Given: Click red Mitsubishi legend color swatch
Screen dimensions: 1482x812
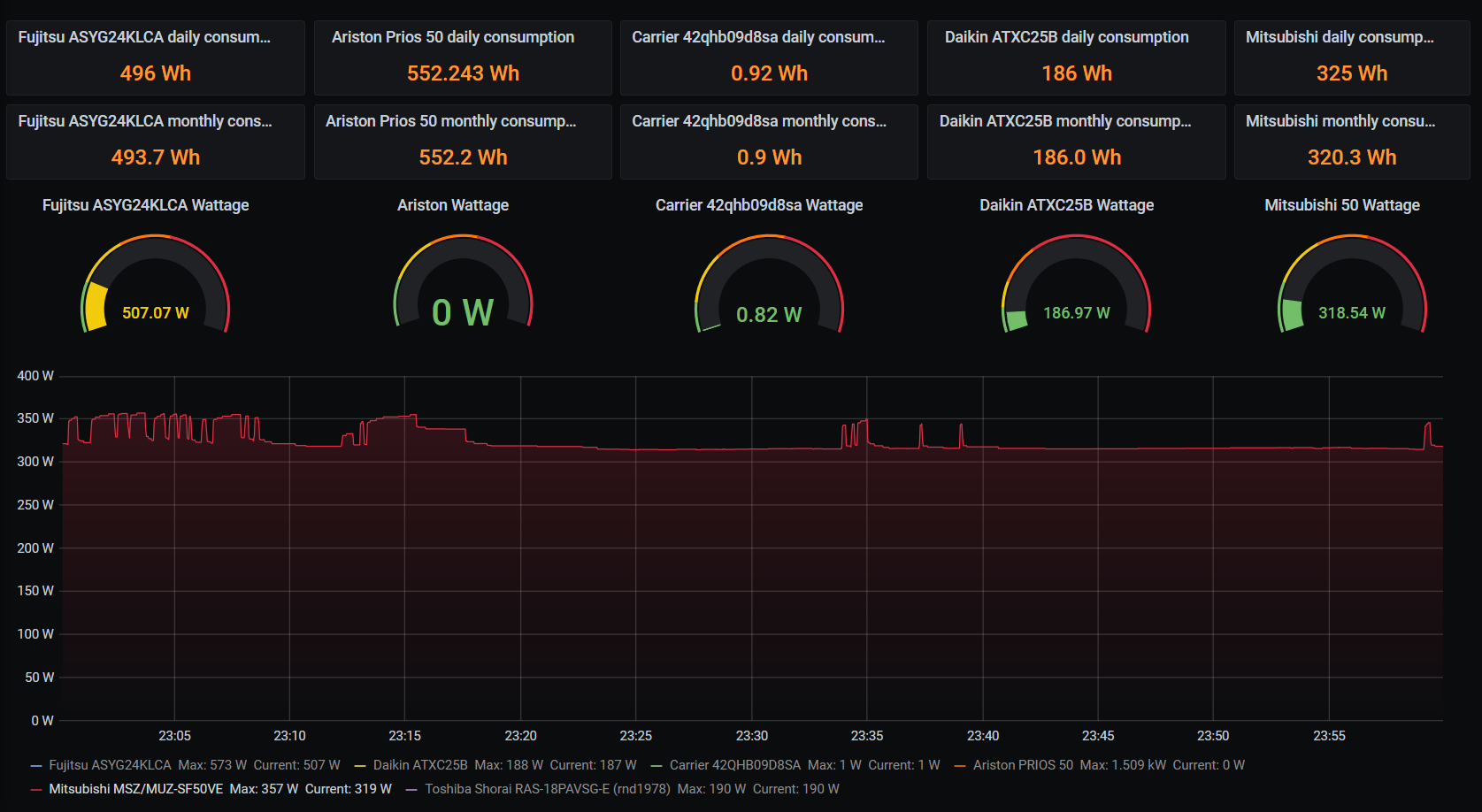Looking at the screenshot, I should point(36,790).
